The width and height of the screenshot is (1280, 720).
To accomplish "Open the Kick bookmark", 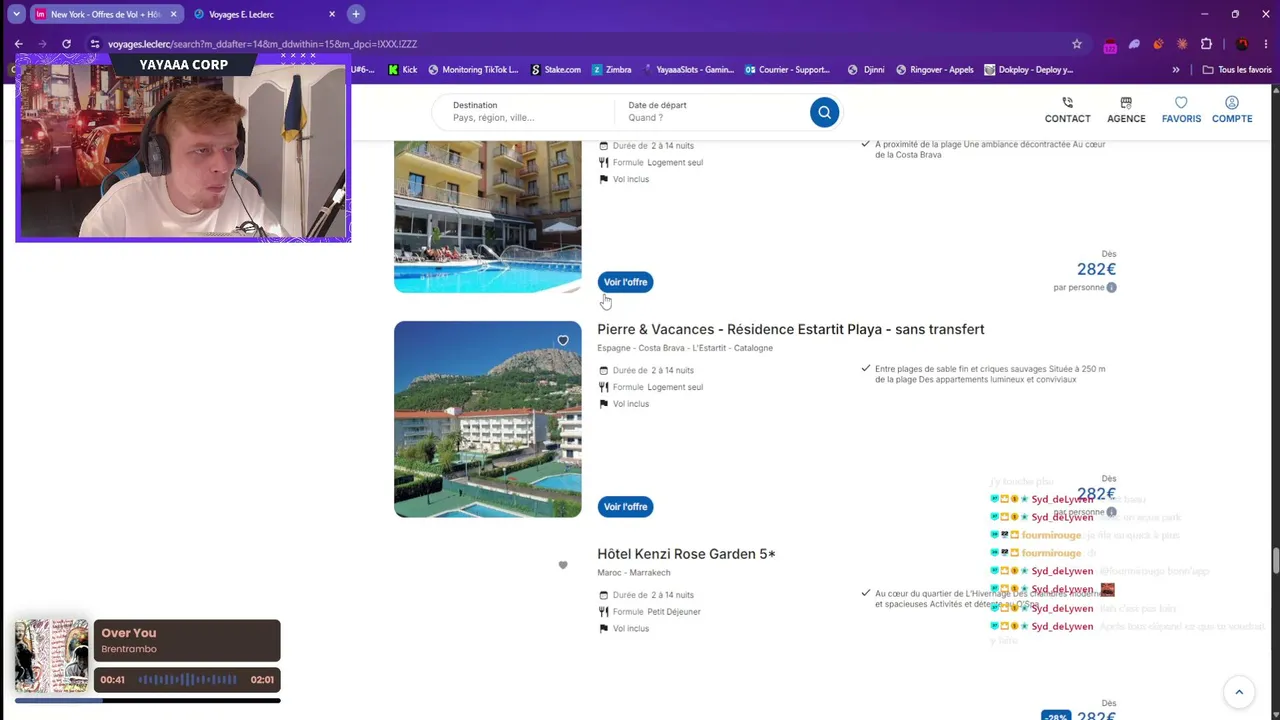I will point(402,70).
